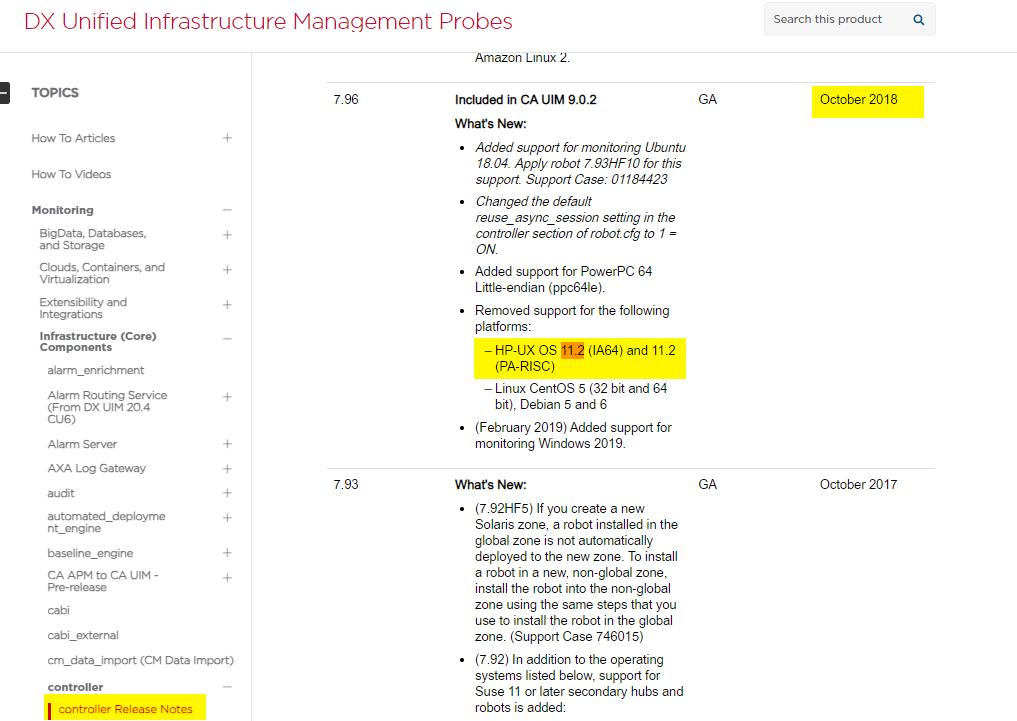Collapse the topics sidebar panel
Image resolution: width=1017 pixels, height=721 pixels.
coord(4,93)
